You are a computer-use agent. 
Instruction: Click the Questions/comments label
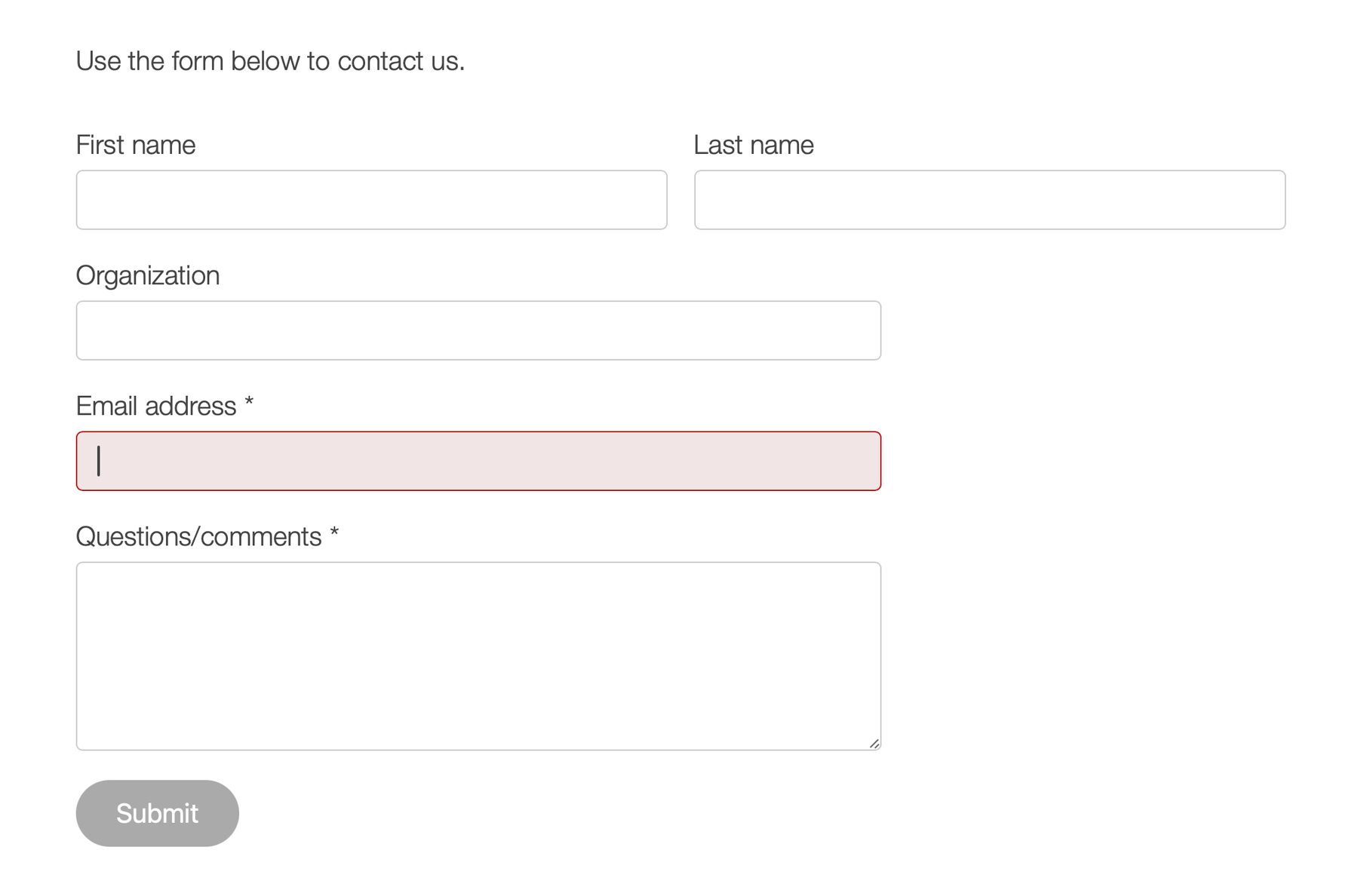tap(198, 535)
